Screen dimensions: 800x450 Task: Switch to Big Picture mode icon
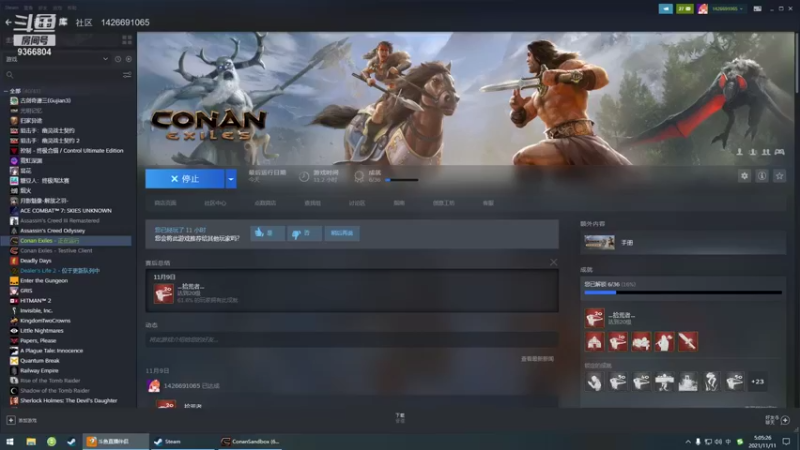tap(758, 9)
